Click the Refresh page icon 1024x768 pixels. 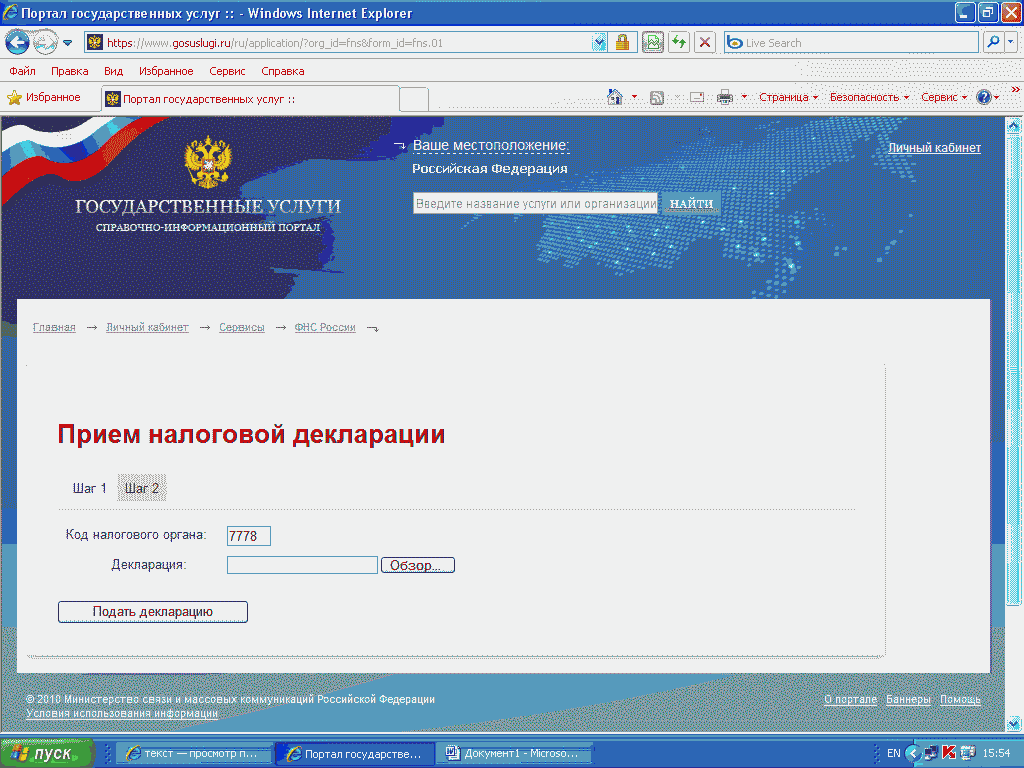679,43
